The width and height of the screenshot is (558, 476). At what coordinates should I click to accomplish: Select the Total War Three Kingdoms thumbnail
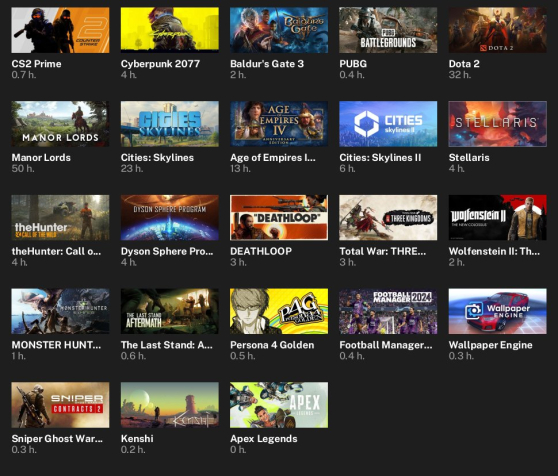388,217
